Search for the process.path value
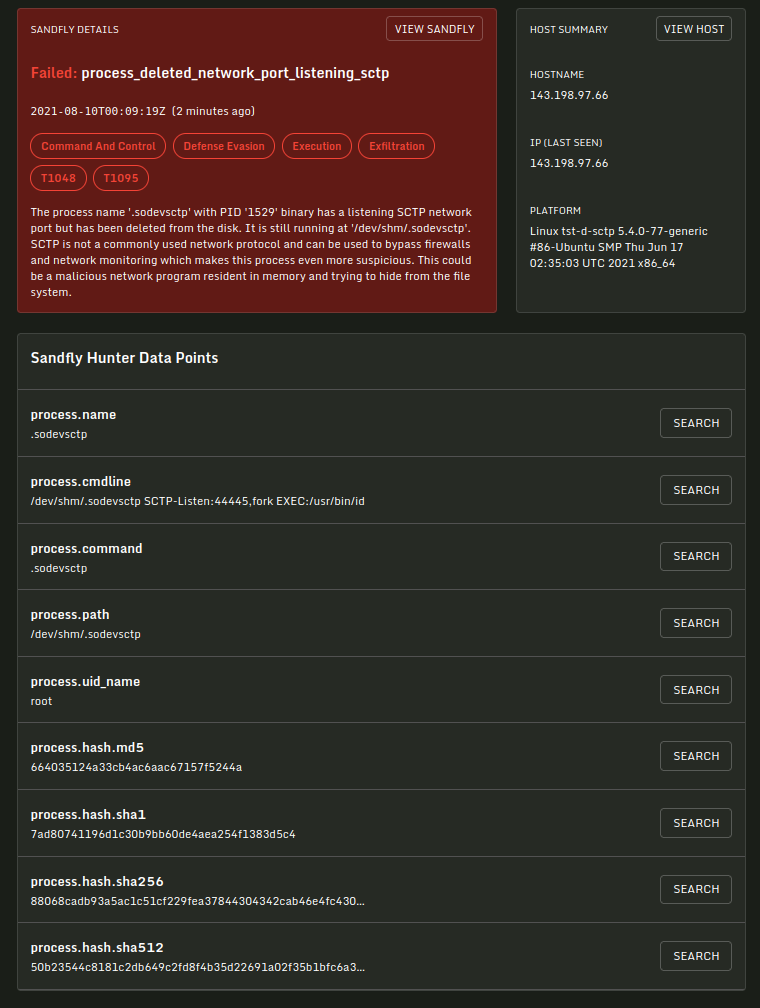Image resolution: width=760 pixels, height=1008 pixels. click(x=696, y=623)
